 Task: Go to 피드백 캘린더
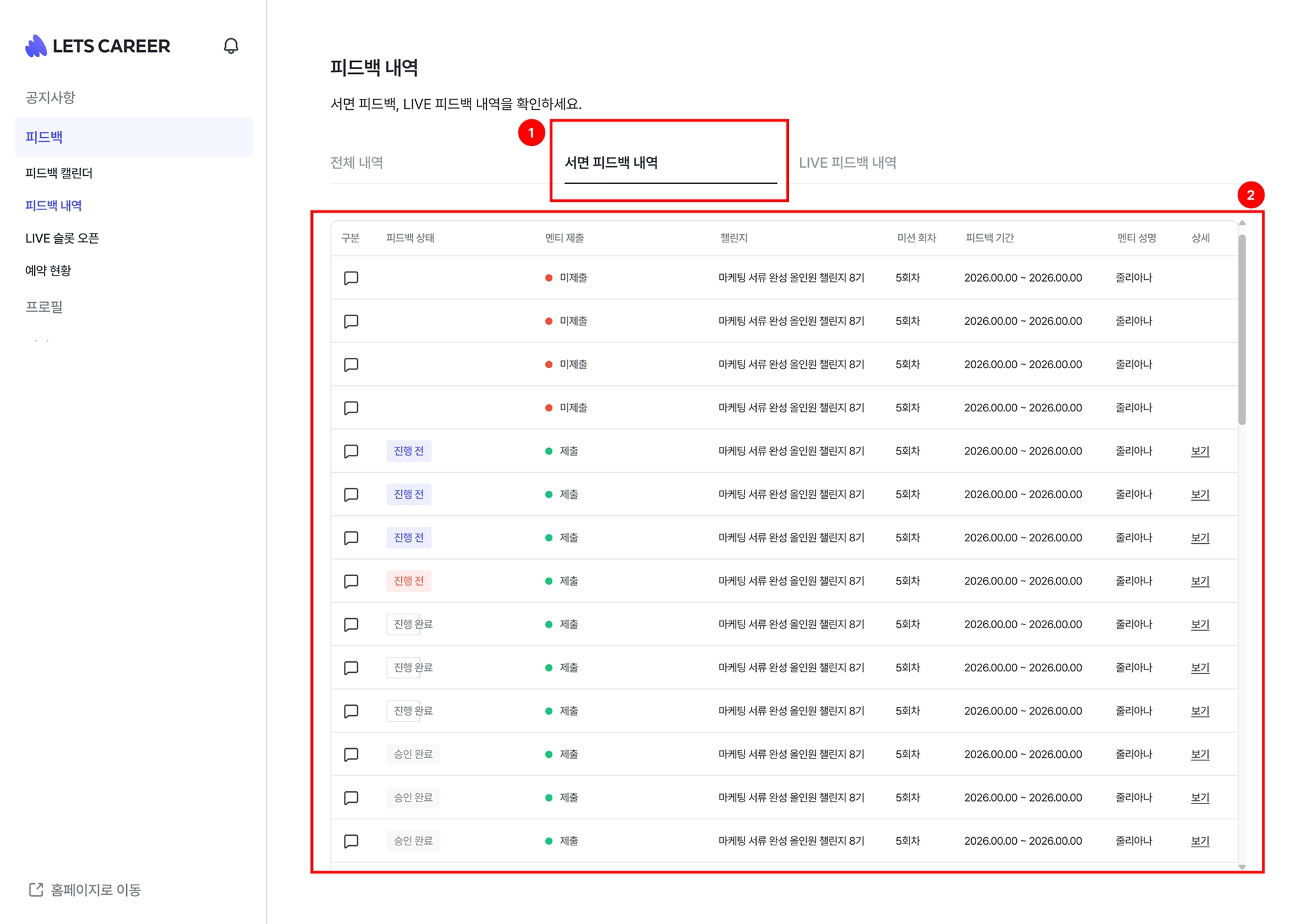pyautogui.click(x=59, y=173)
